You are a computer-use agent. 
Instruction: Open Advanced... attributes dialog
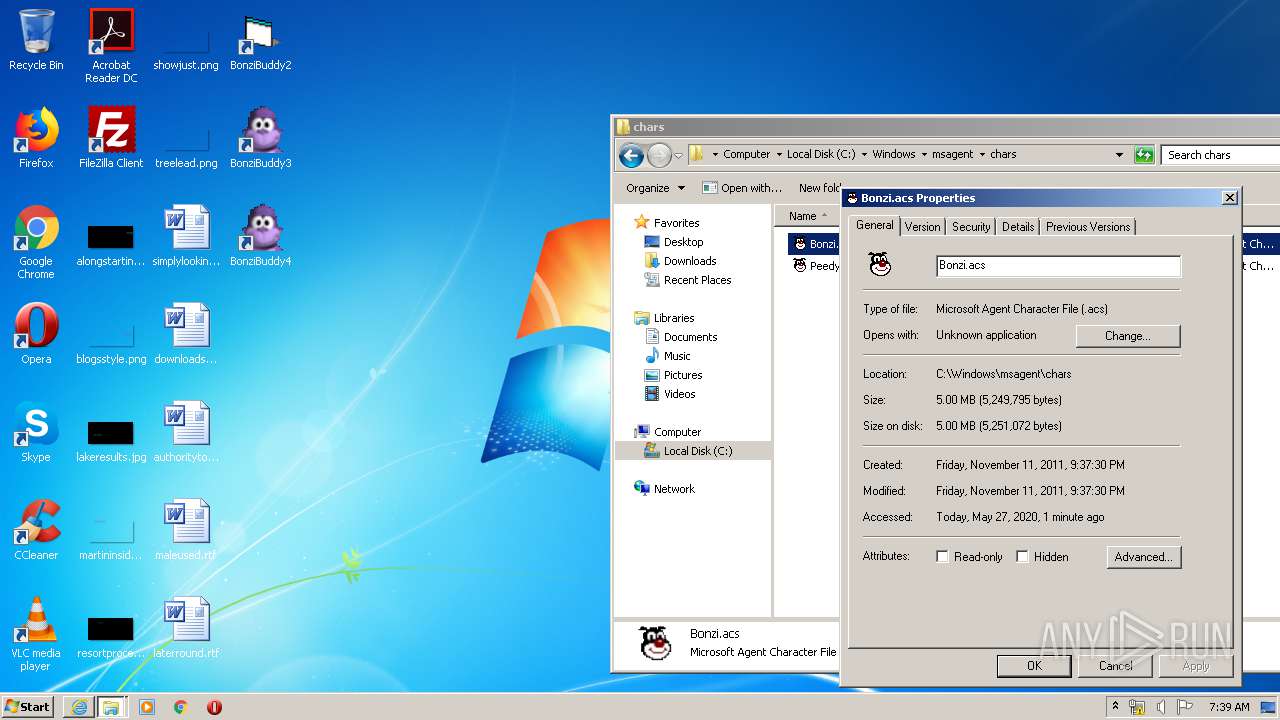click(x=1144, y=557)
